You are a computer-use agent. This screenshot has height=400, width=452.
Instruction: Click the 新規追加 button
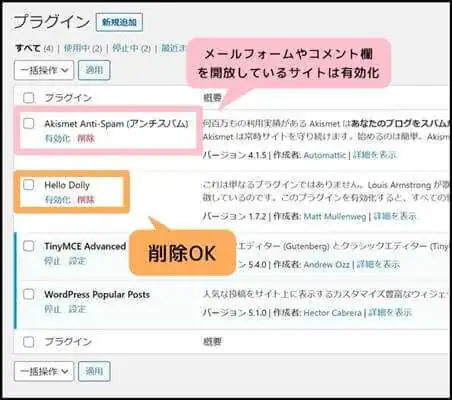click(119, 22)
